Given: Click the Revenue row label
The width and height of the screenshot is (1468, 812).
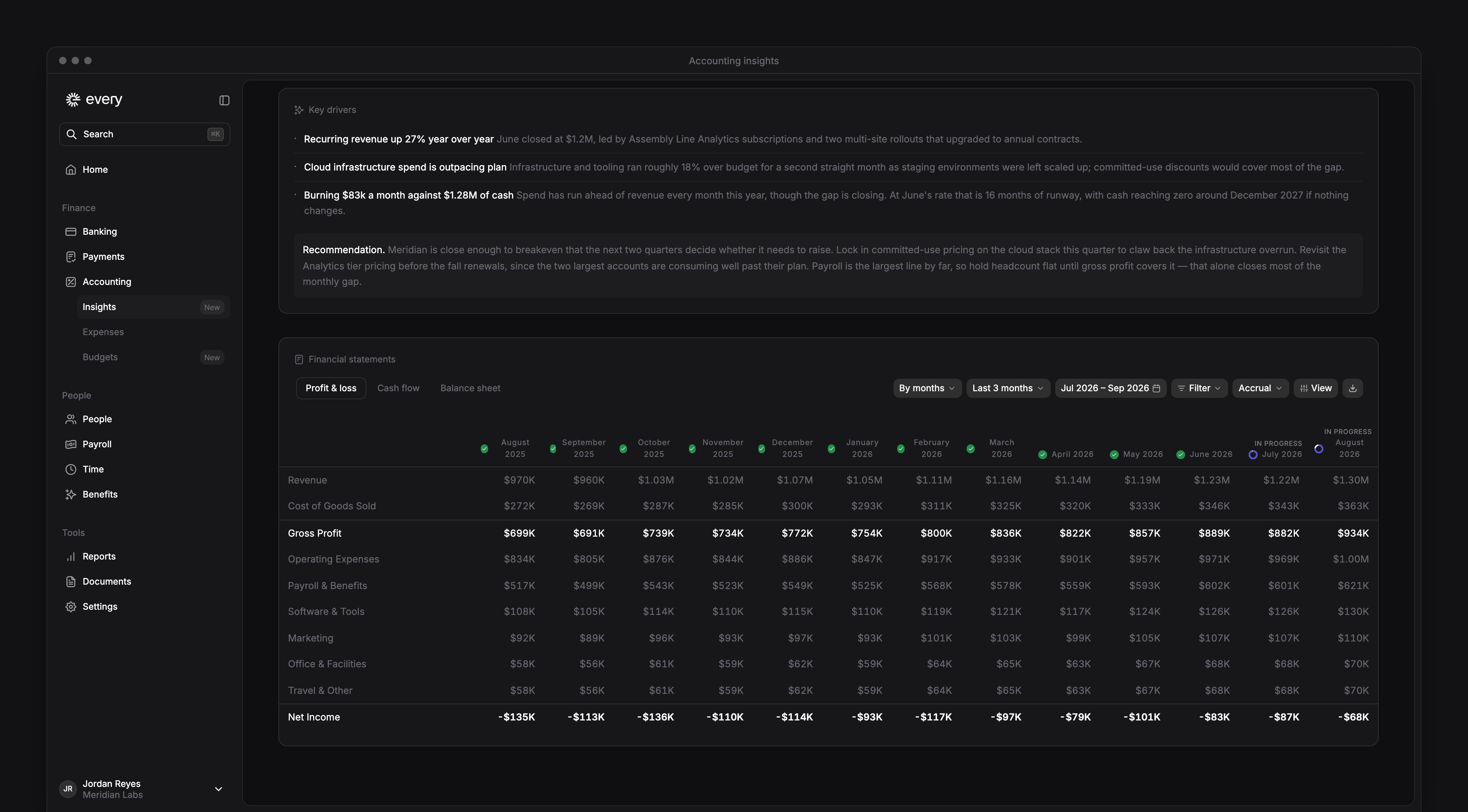Looking at the screenshot, I should click(x=307, y=480).
